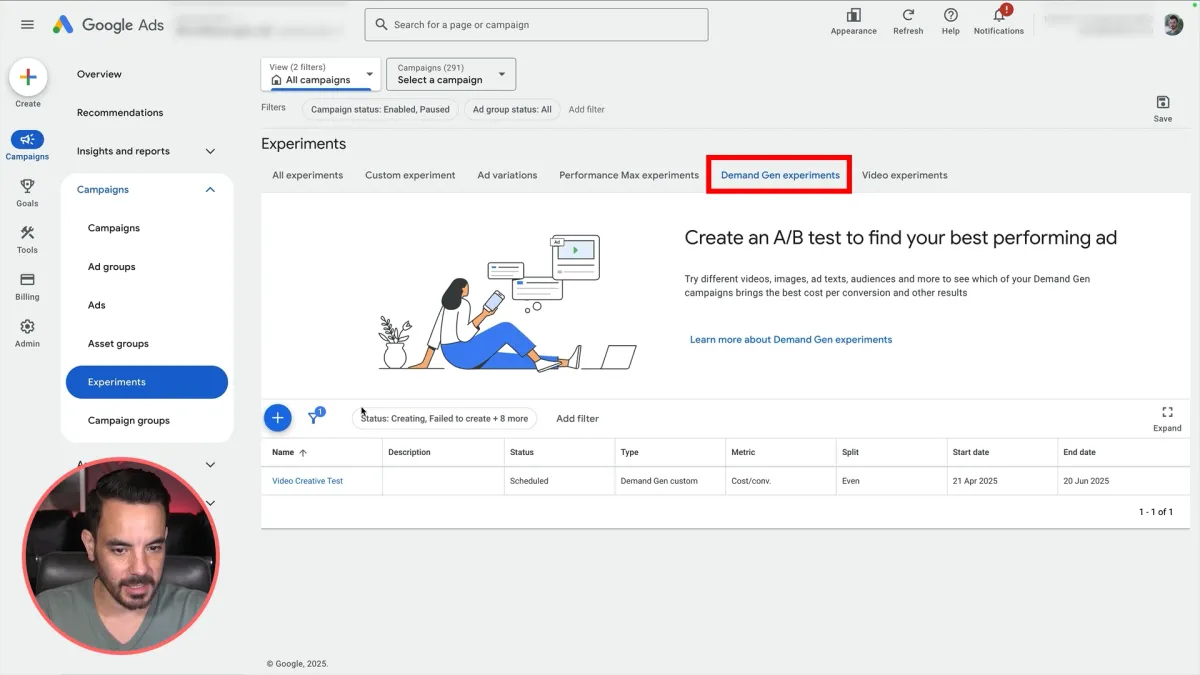Viewport: 1200px width, 675px height.
Task: Select Experiments in the sidebar
Action: [x=147, y=382]
